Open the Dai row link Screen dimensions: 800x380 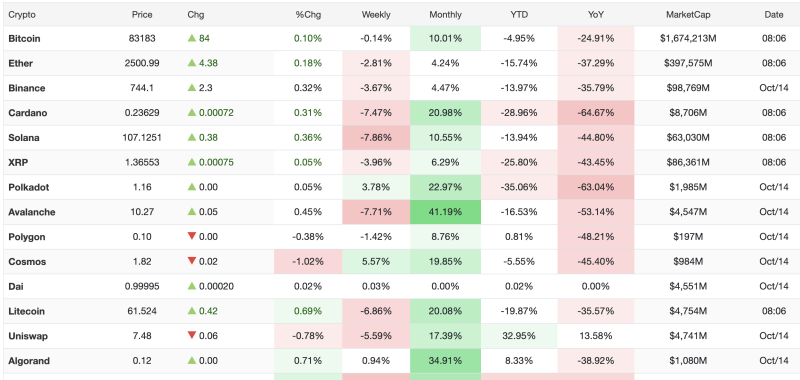(15, 286)
